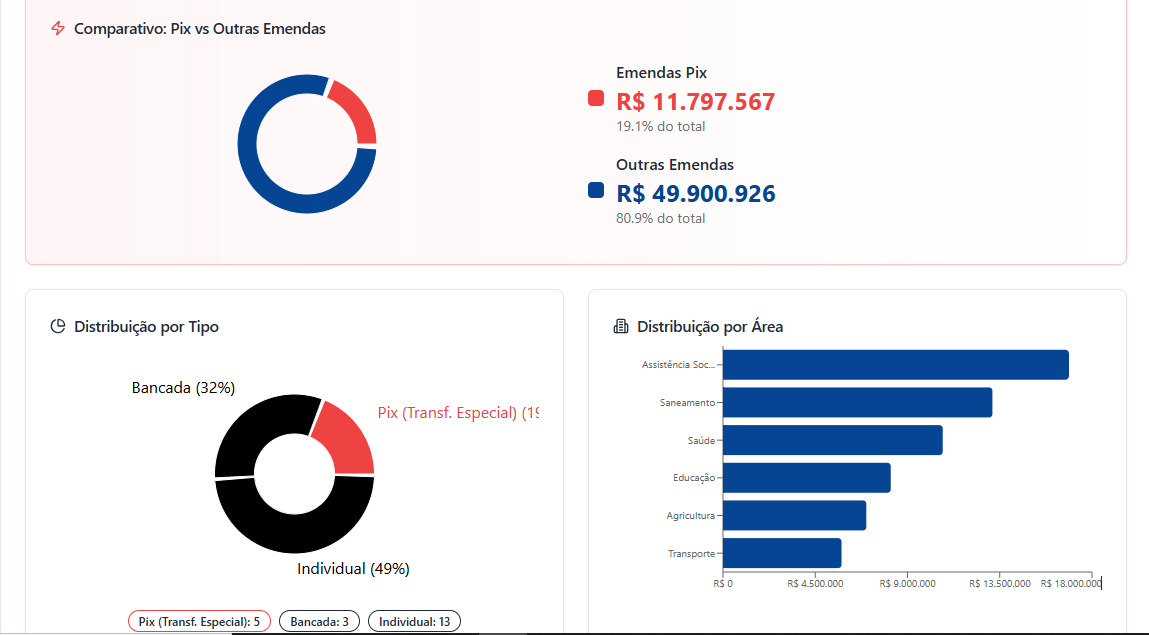Click the Individual (49%) chart label
Image resolution: width=1149 pixels, height=635 pixels.
[353, 569]
